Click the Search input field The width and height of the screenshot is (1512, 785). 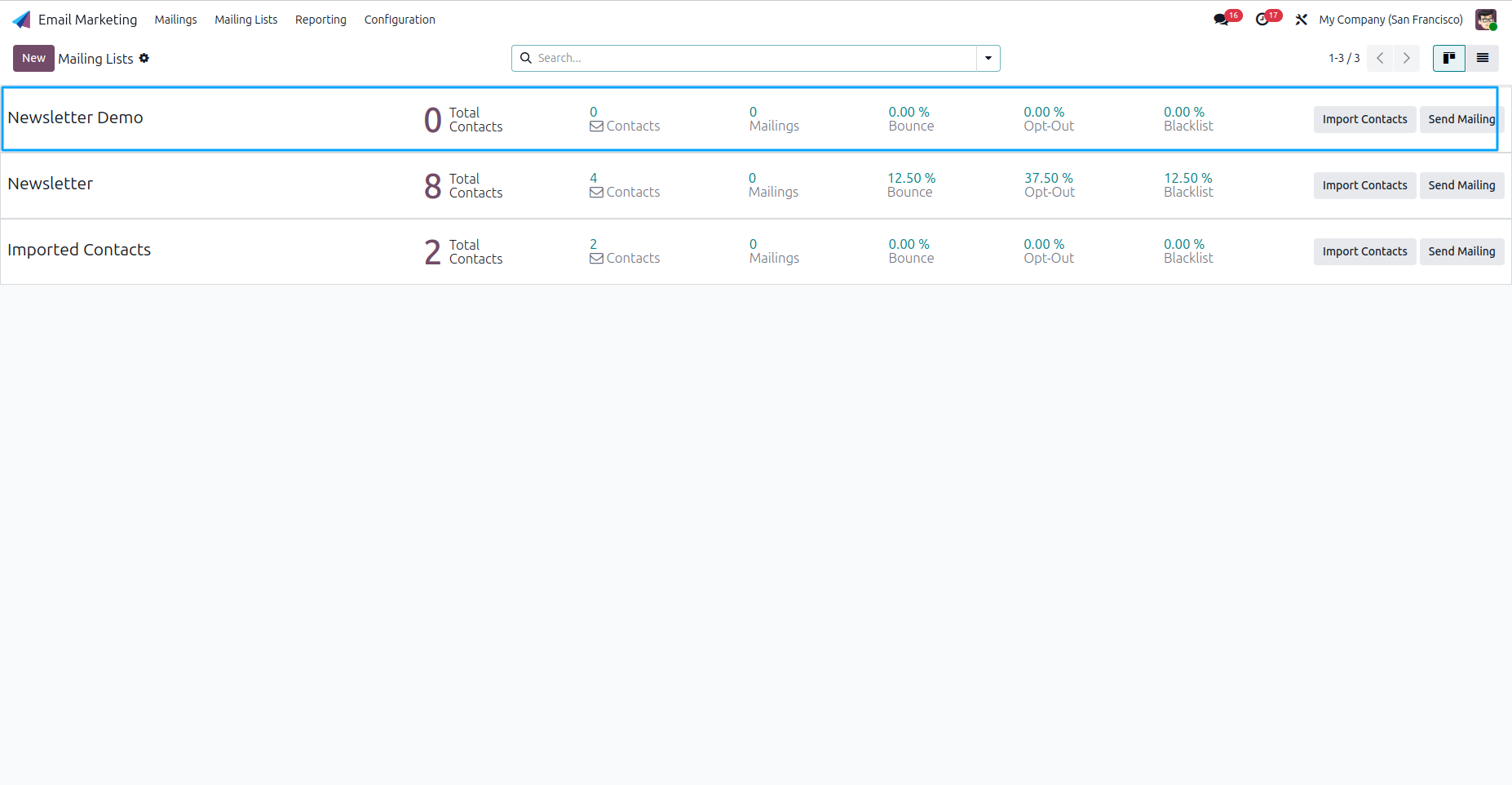(755, 58)
